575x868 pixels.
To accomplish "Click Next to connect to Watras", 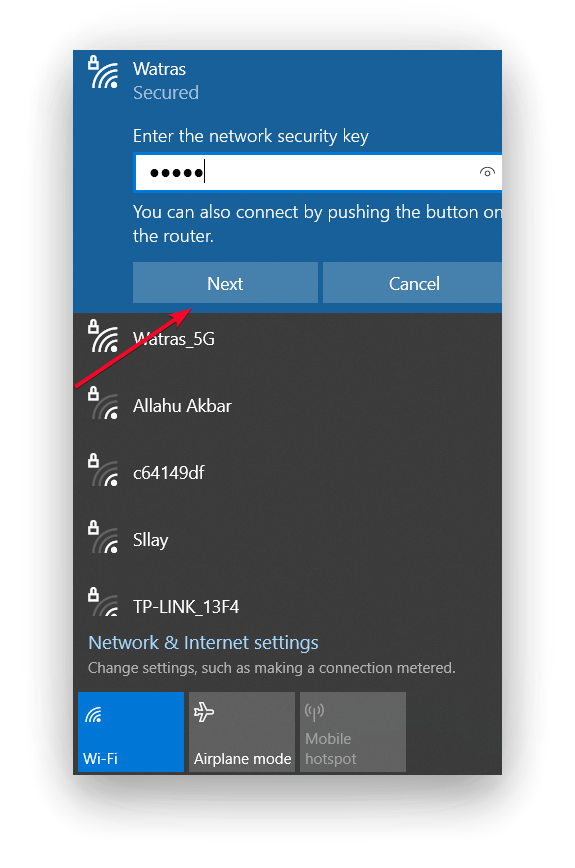I will point(225,283).
